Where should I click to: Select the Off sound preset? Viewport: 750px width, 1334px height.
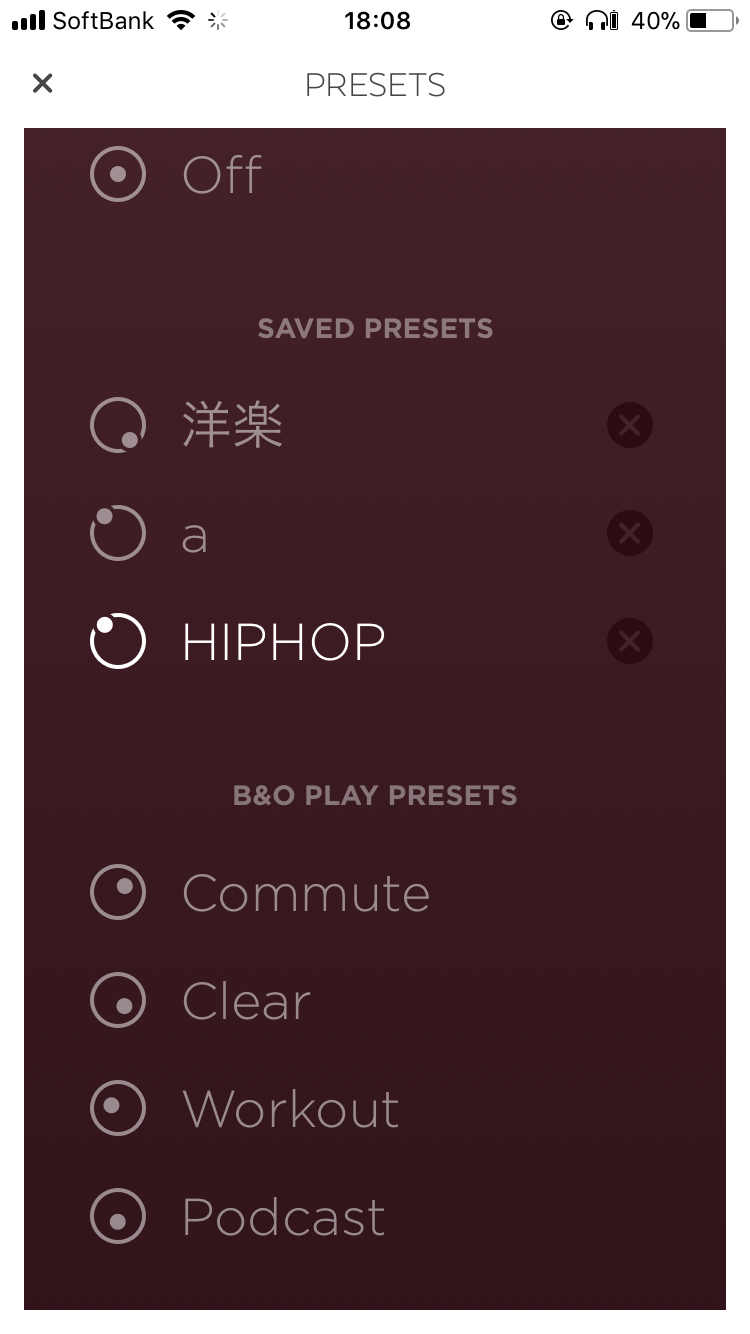point(222,175)
